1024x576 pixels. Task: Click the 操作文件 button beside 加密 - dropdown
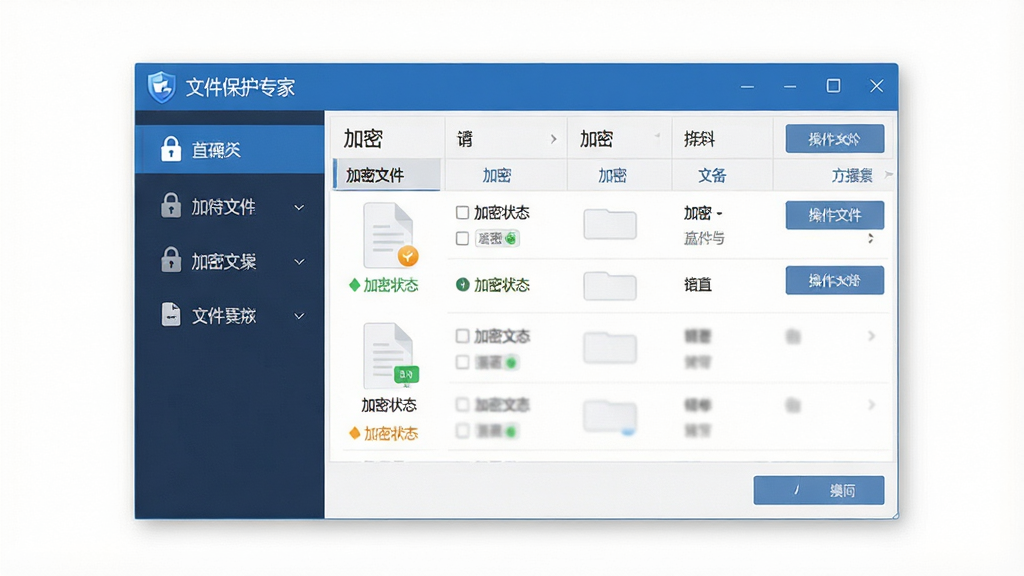835,215
